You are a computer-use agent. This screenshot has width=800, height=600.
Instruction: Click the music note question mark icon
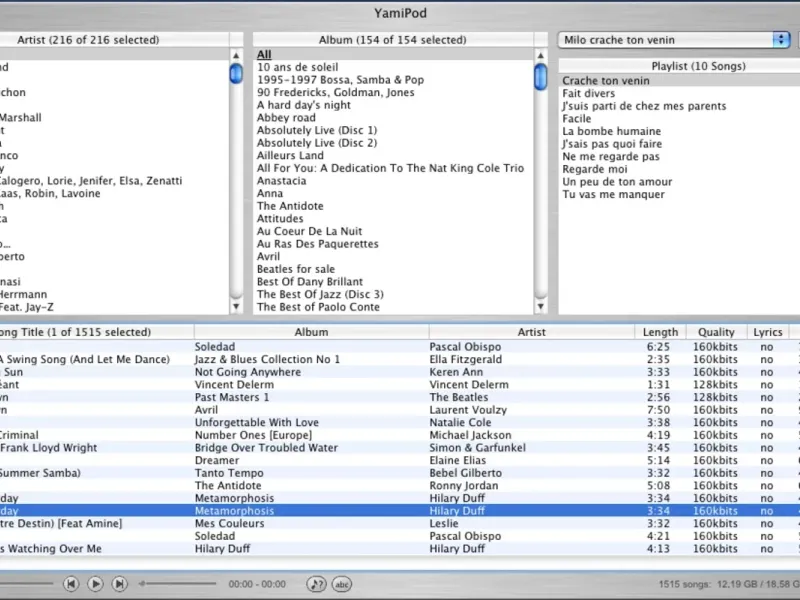(x=316, y=583)
